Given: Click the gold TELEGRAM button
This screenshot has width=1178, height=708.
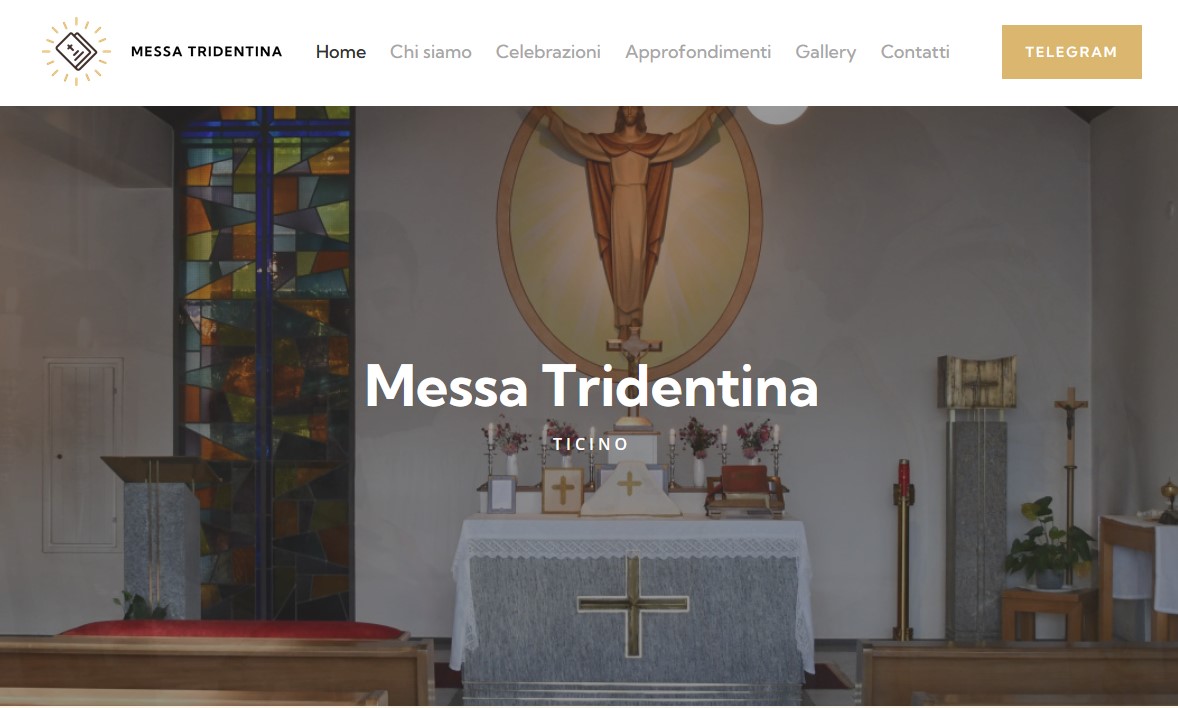Looking at the screenshot, I should (1071, 52).
